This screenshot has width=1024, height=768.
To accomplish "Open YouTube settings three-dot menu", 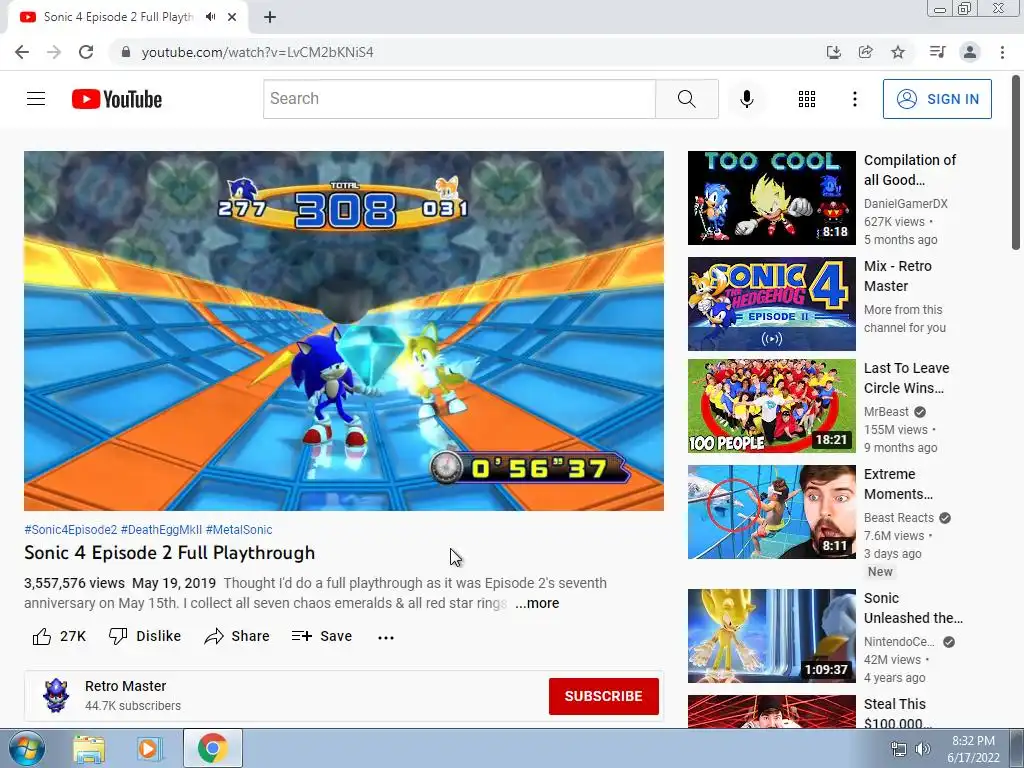I will tap(854, 99).
